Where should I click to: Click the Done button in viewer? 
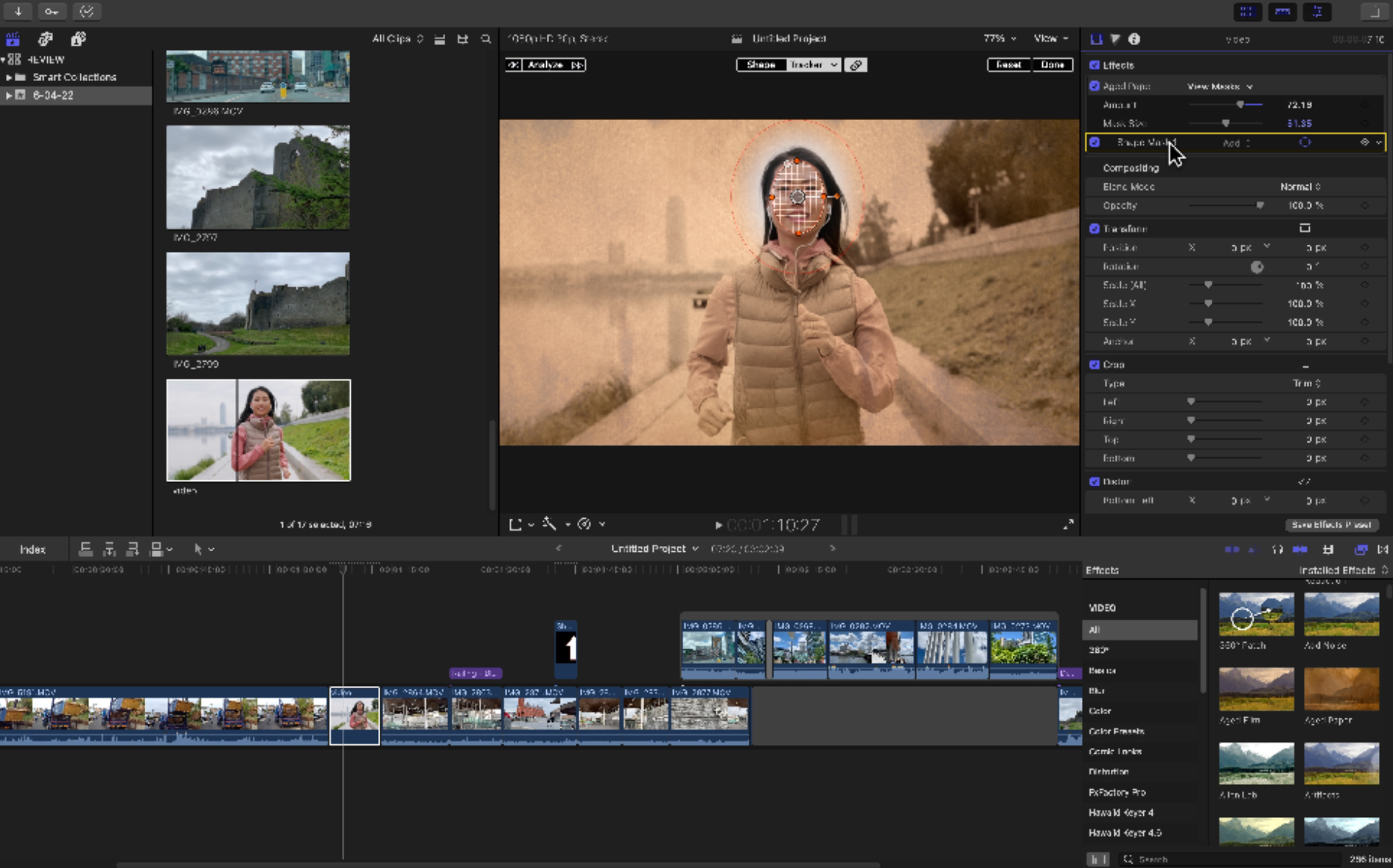click(1052, 65)
